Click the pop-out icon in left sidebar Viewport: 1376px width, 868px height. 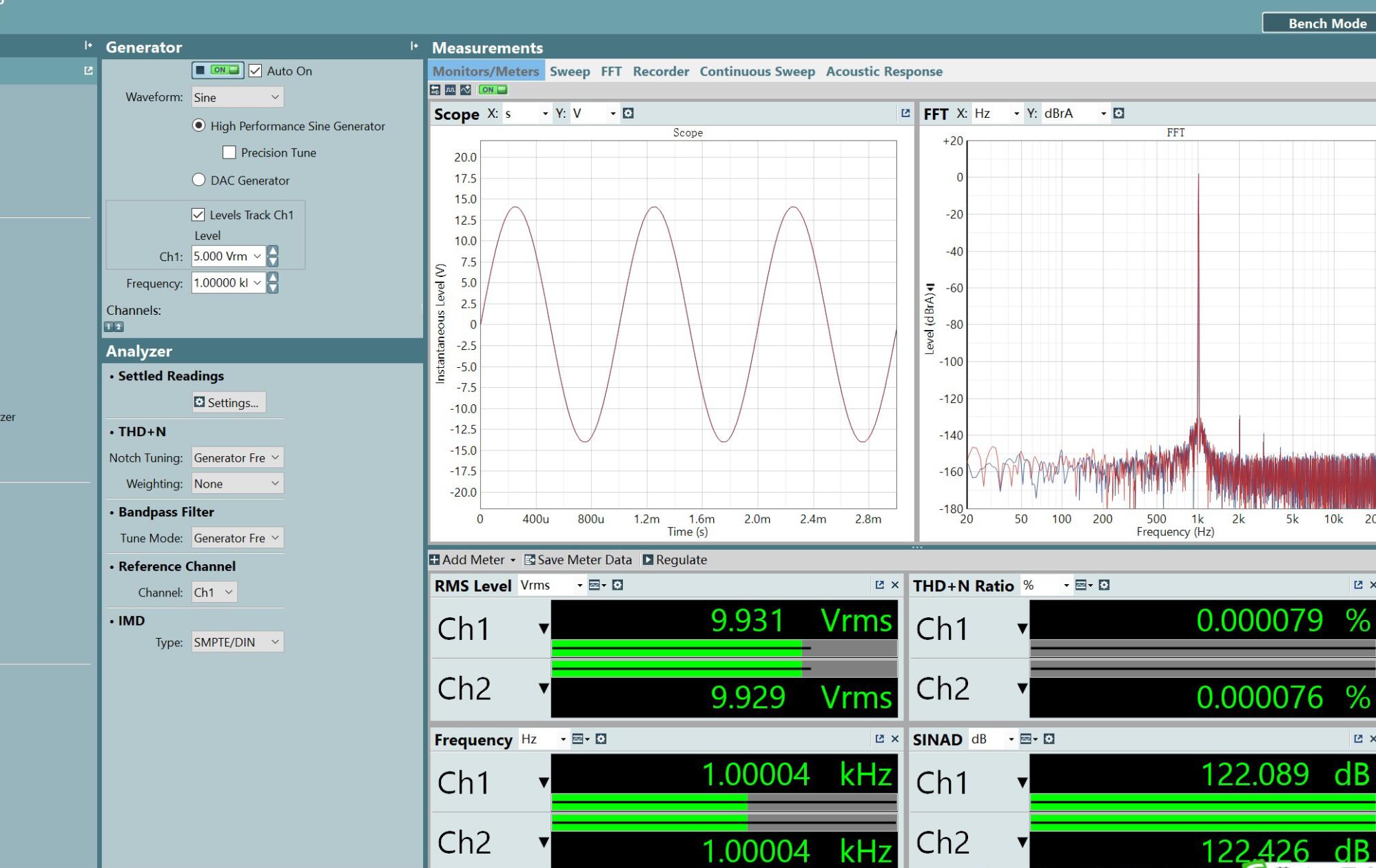point(88,70)
